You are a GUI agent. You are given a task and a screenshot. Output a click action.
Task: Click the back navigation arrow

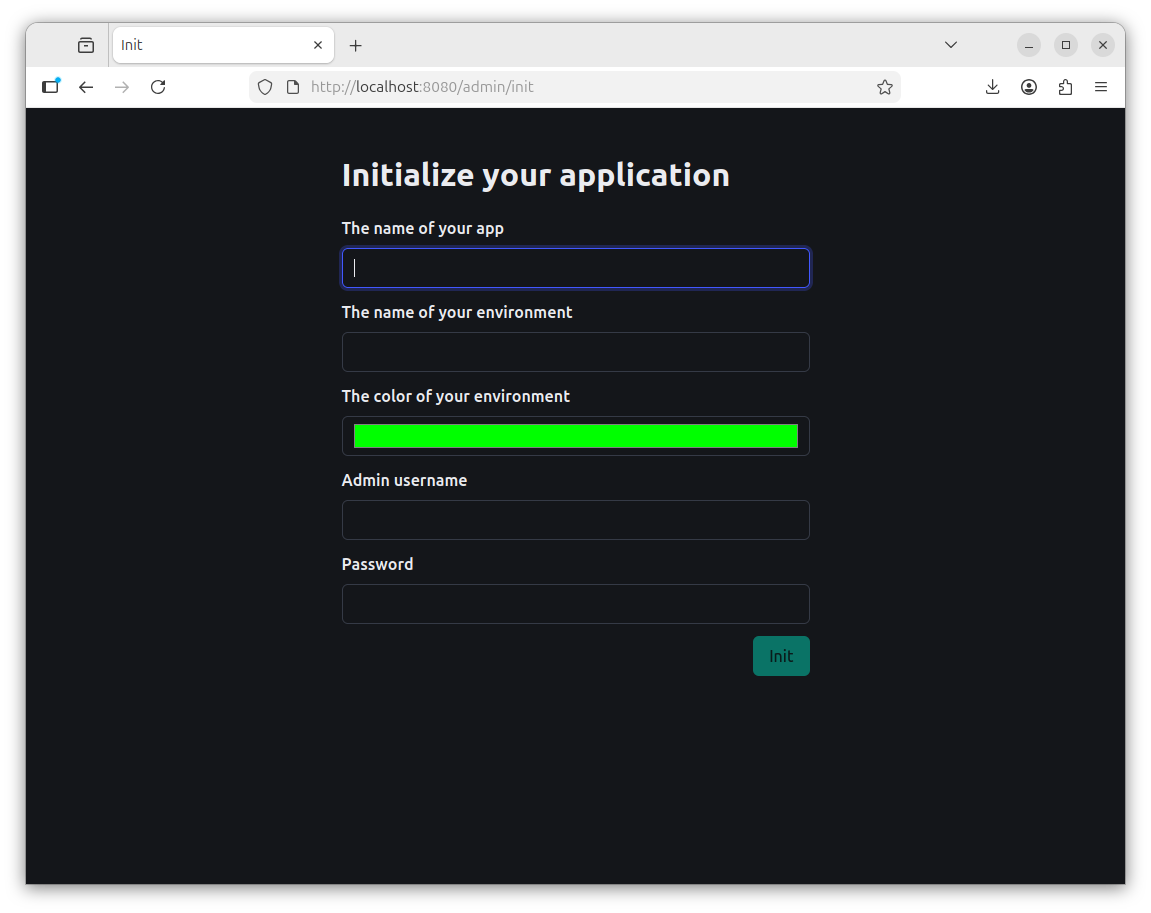[86, 87]
